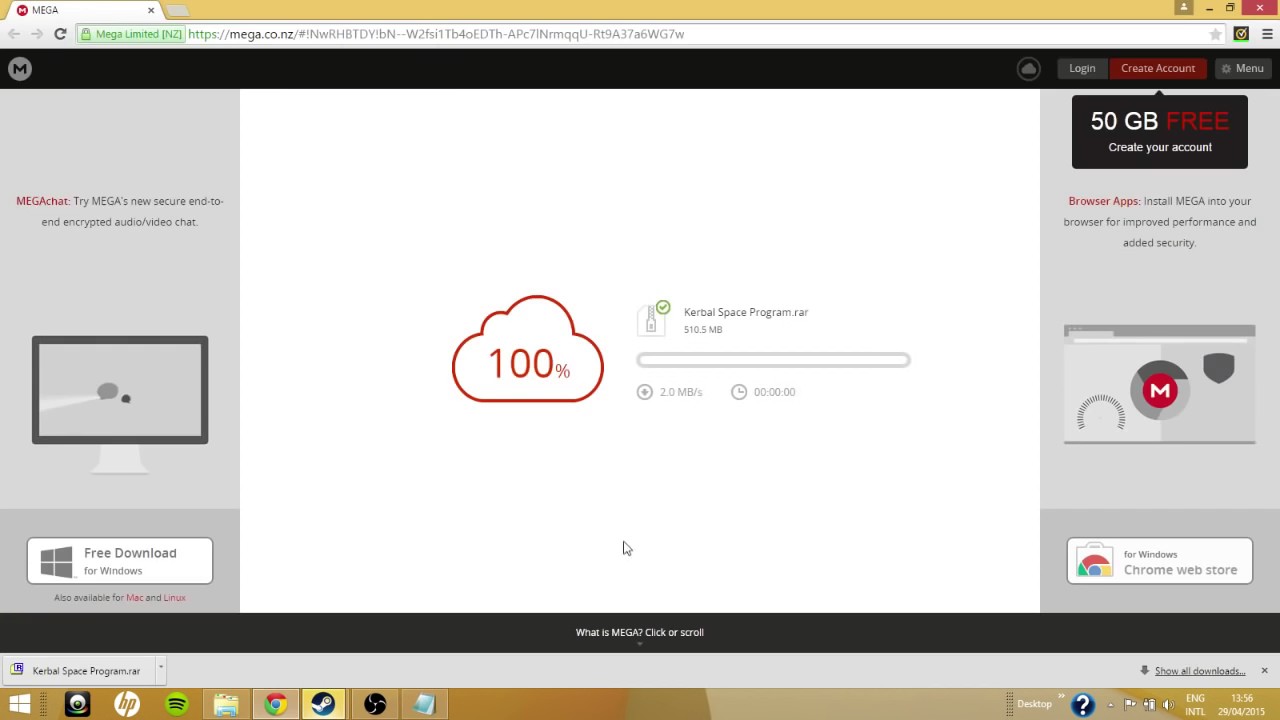
Task: Open Steam from the taskbar
Action: 323,704
